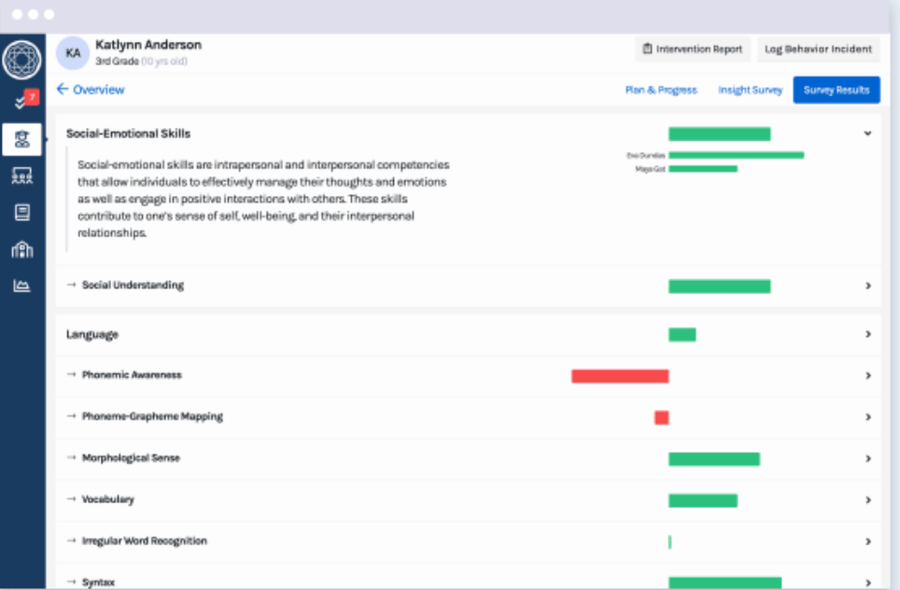
Task: Expand the Vocabulary row chevron
Action: [x=867, y=500]
